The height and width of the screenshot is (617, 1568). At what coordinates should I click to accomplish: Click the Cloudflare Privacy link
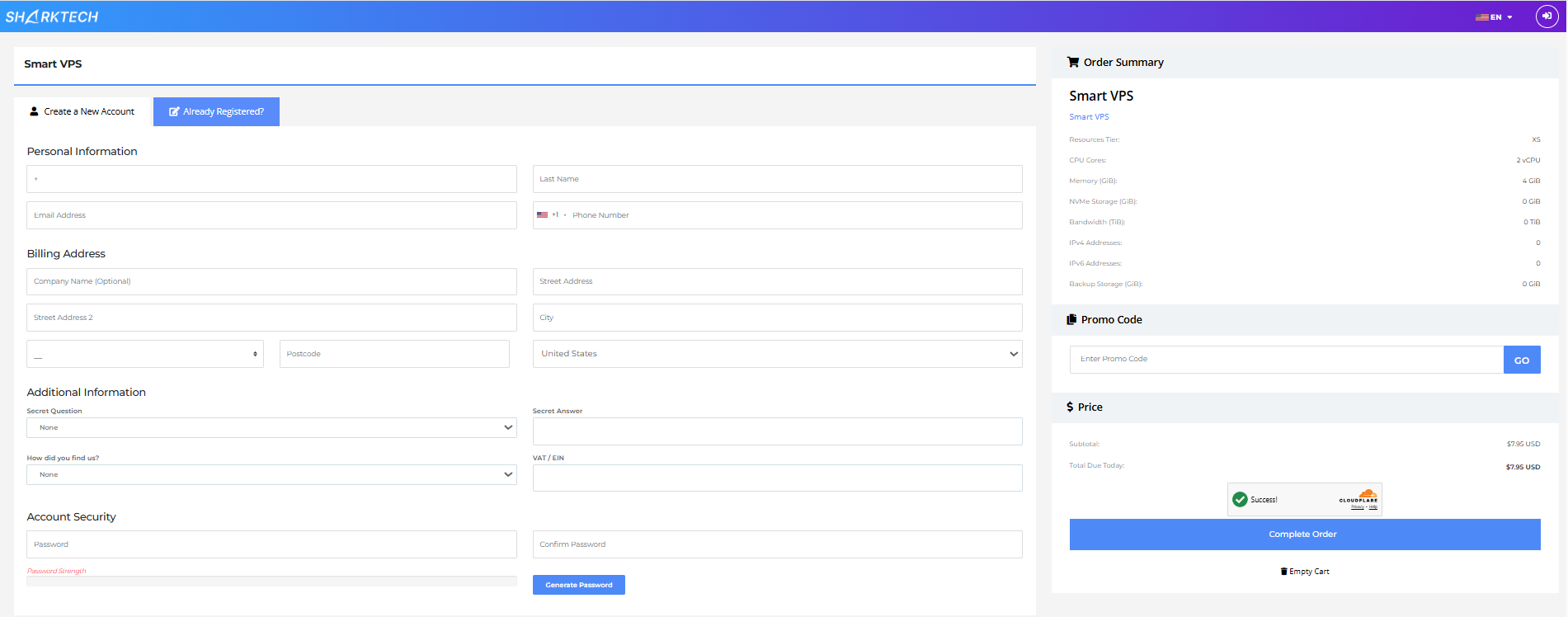(1358, 507)
